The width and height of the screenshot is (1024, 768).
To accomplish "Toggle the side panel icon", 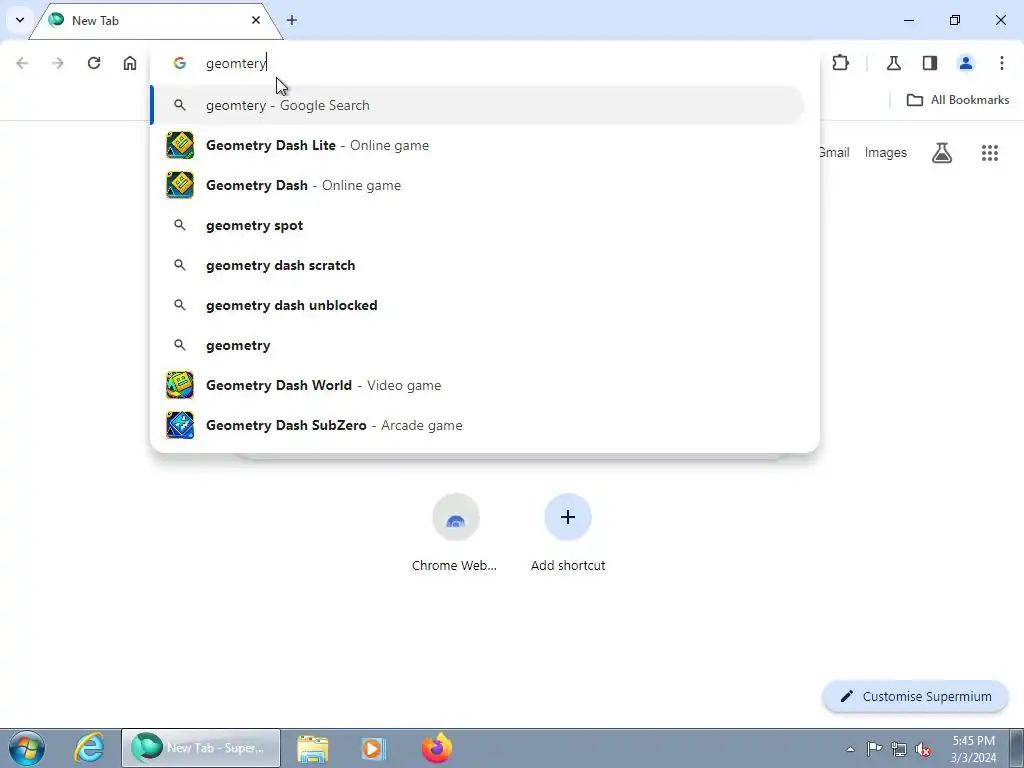I will point(930,63).
